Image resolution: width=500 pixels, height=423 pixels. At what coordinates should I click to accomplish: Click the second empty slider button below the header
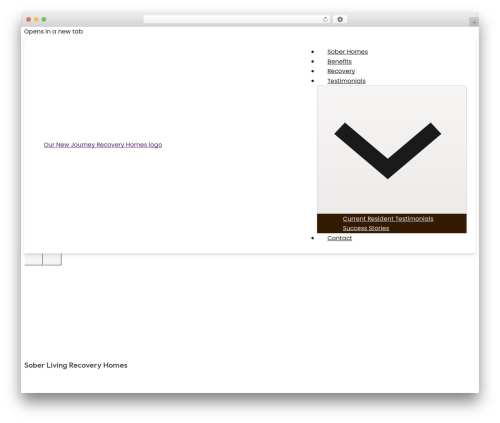[x=52, y=259]
